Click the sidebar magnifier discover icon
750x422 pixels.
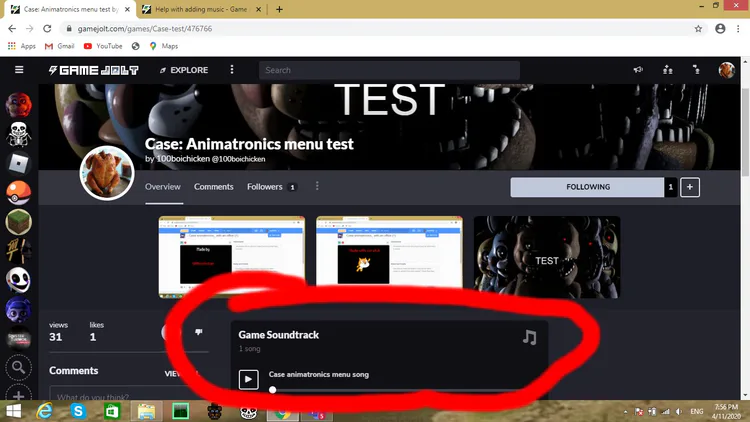click(x=19, y=367)
